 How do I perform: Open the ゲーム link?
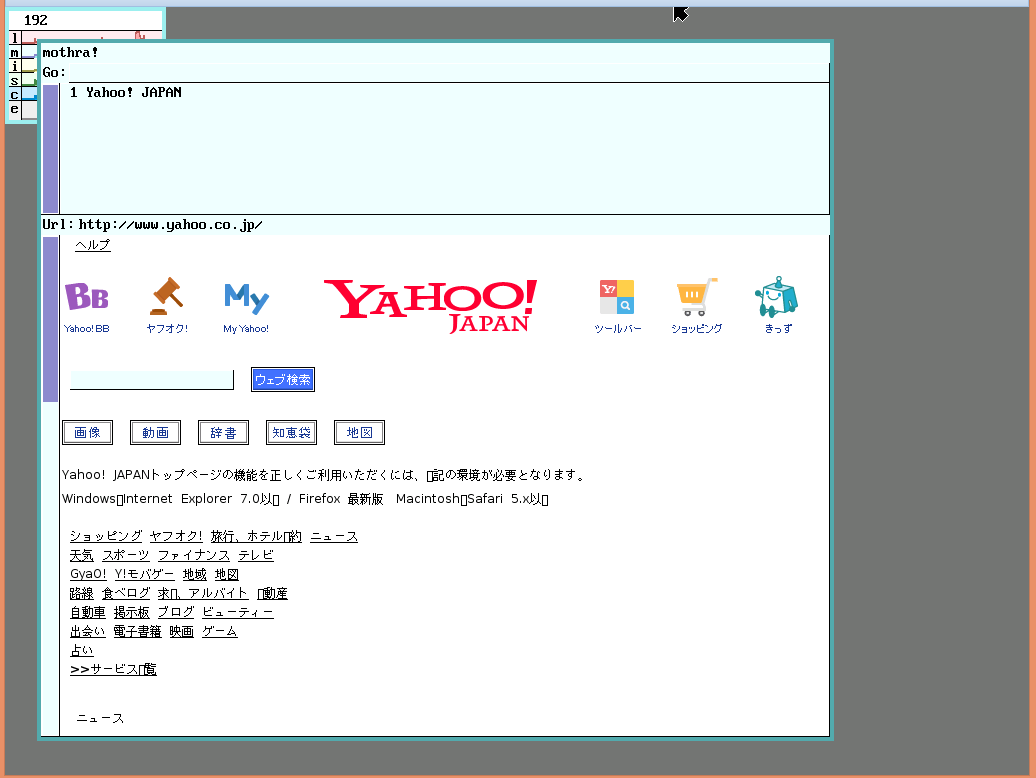point(219,631)
